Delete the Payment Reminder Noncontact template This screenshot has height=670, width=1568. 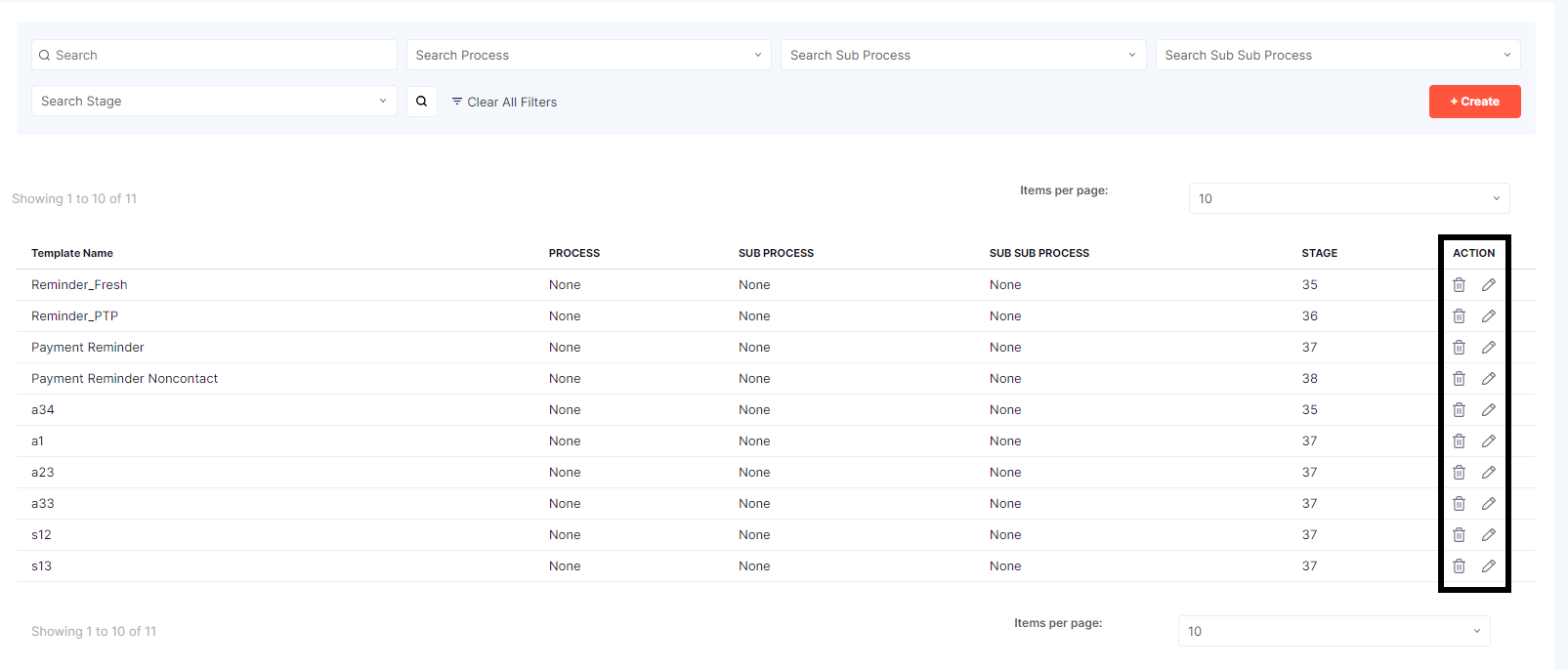click(1459, 379)
